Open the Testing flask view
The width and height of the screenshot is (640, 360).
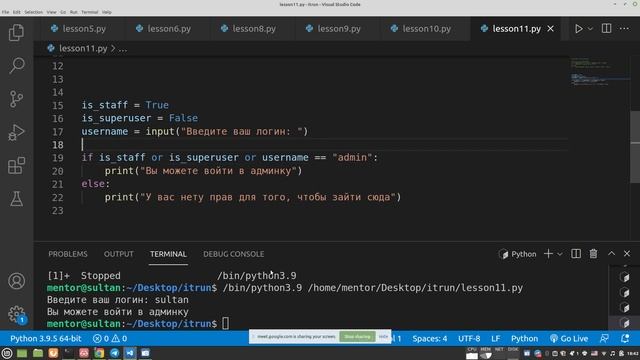(x=16, y=199)
